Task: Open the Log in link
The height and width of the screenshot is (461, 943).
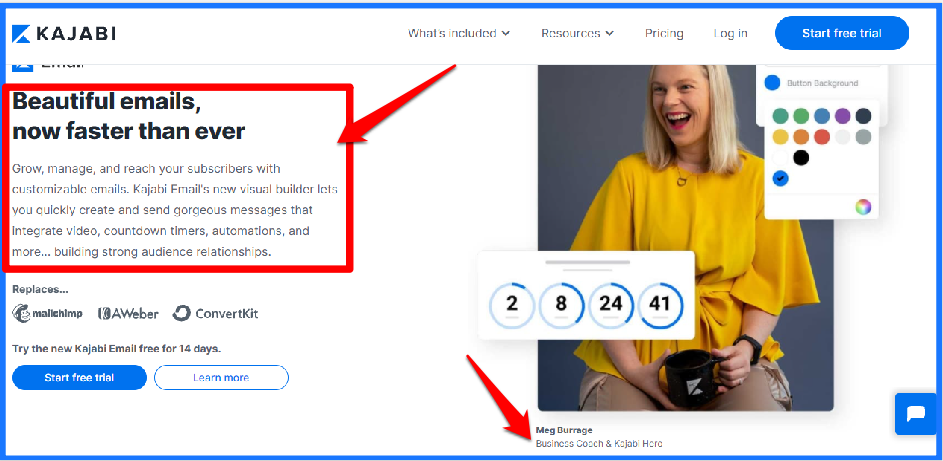Action: pos(731,34)
